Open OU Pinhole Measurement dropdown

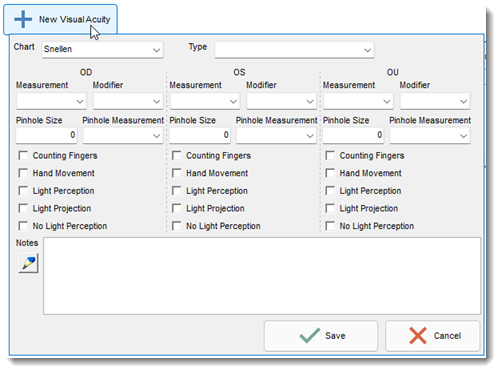coord(430,135)
